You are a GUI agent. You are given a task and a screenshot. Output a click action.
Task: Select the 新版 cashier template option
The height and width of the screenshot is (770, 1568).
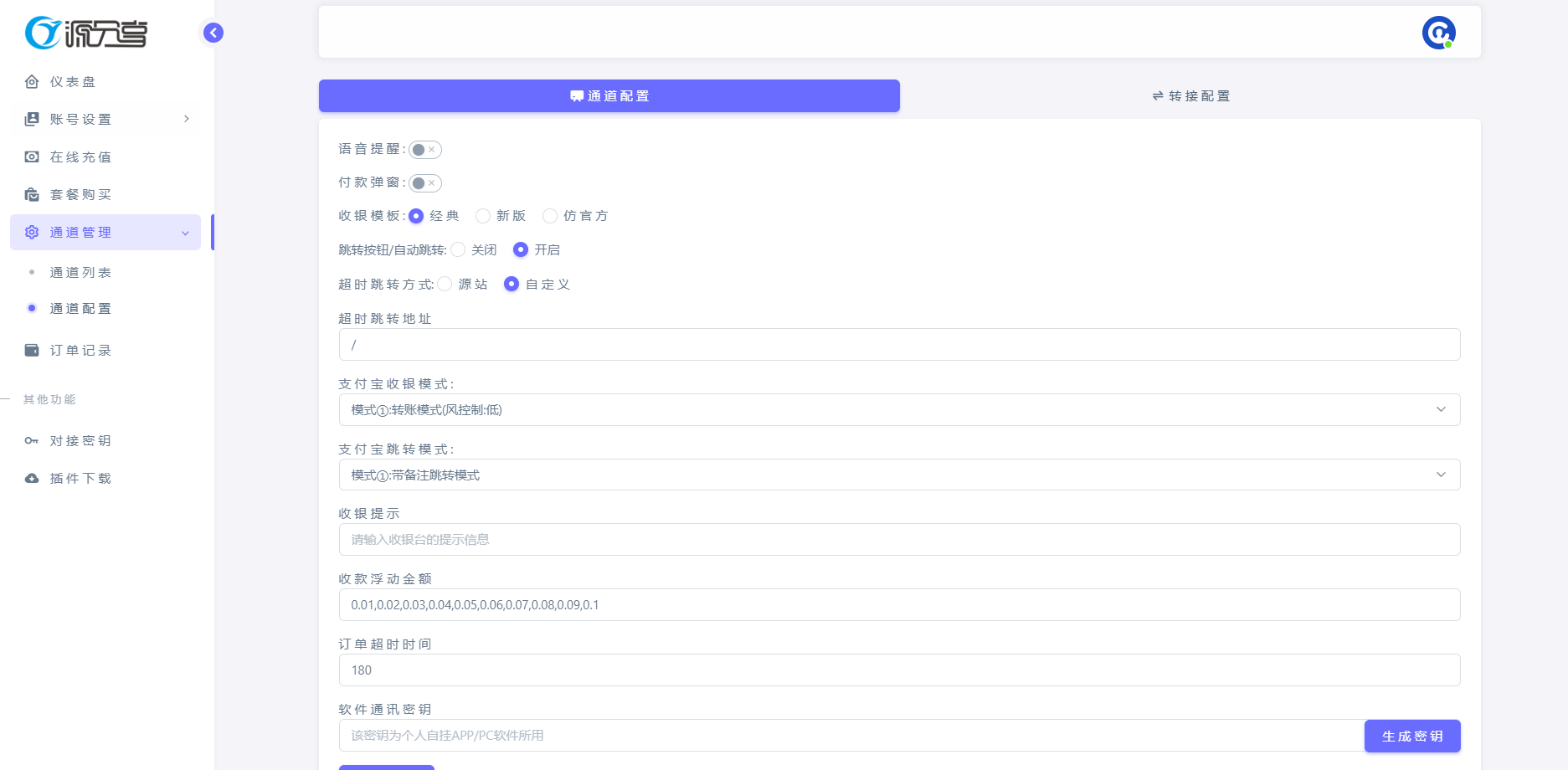click(x=483, y=216)
